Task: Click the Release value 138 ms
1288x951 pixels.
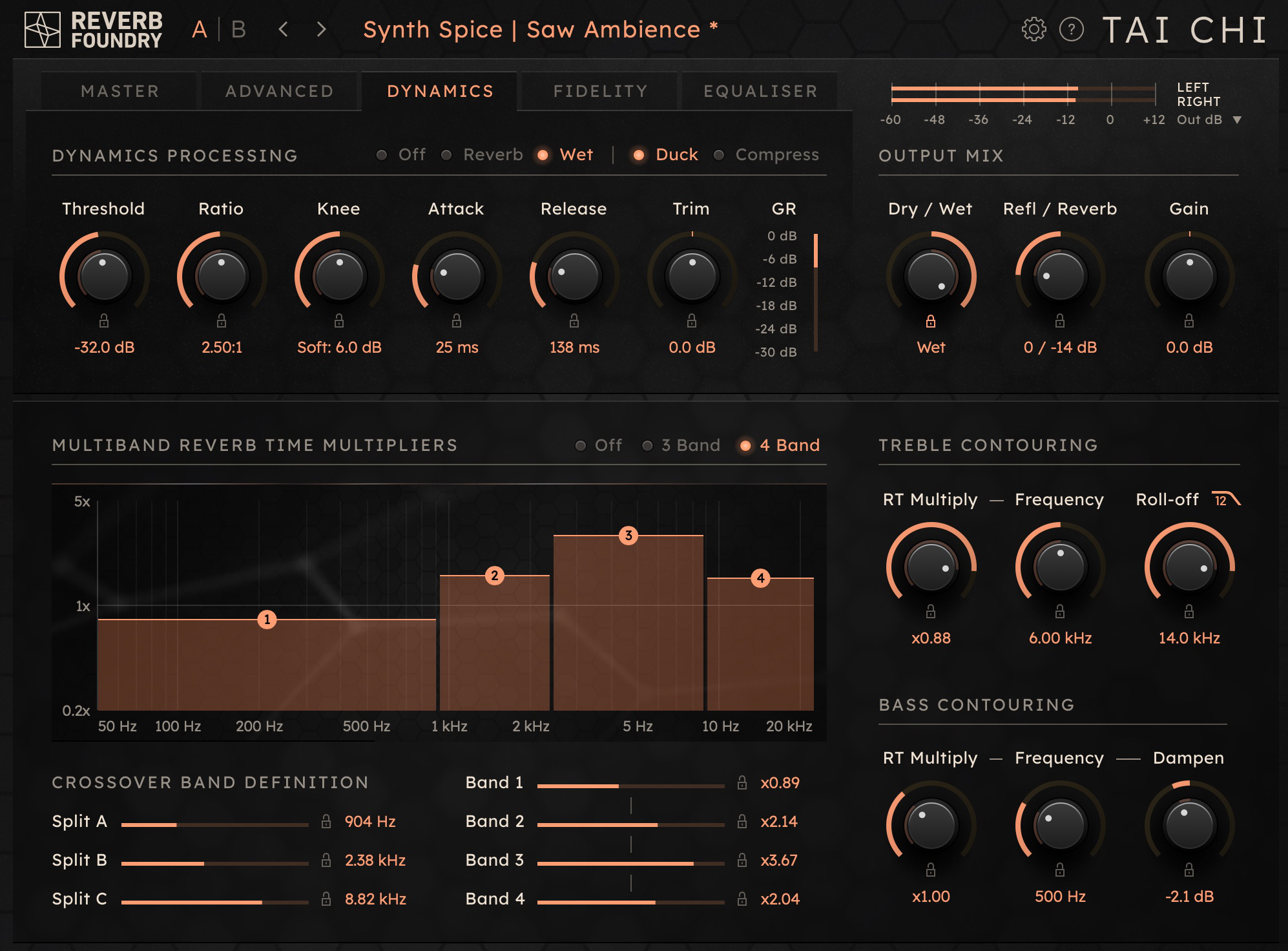Action: click(x=574, y=348)
